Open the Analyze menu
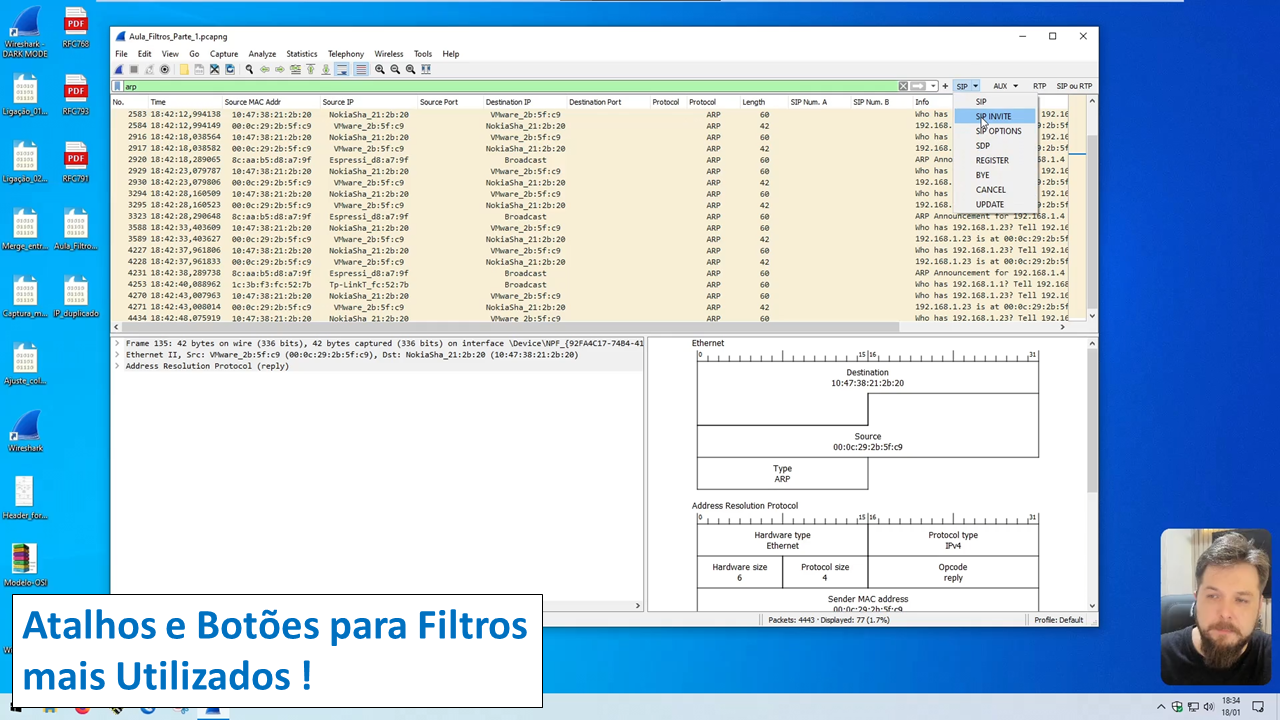 [262, 54]
